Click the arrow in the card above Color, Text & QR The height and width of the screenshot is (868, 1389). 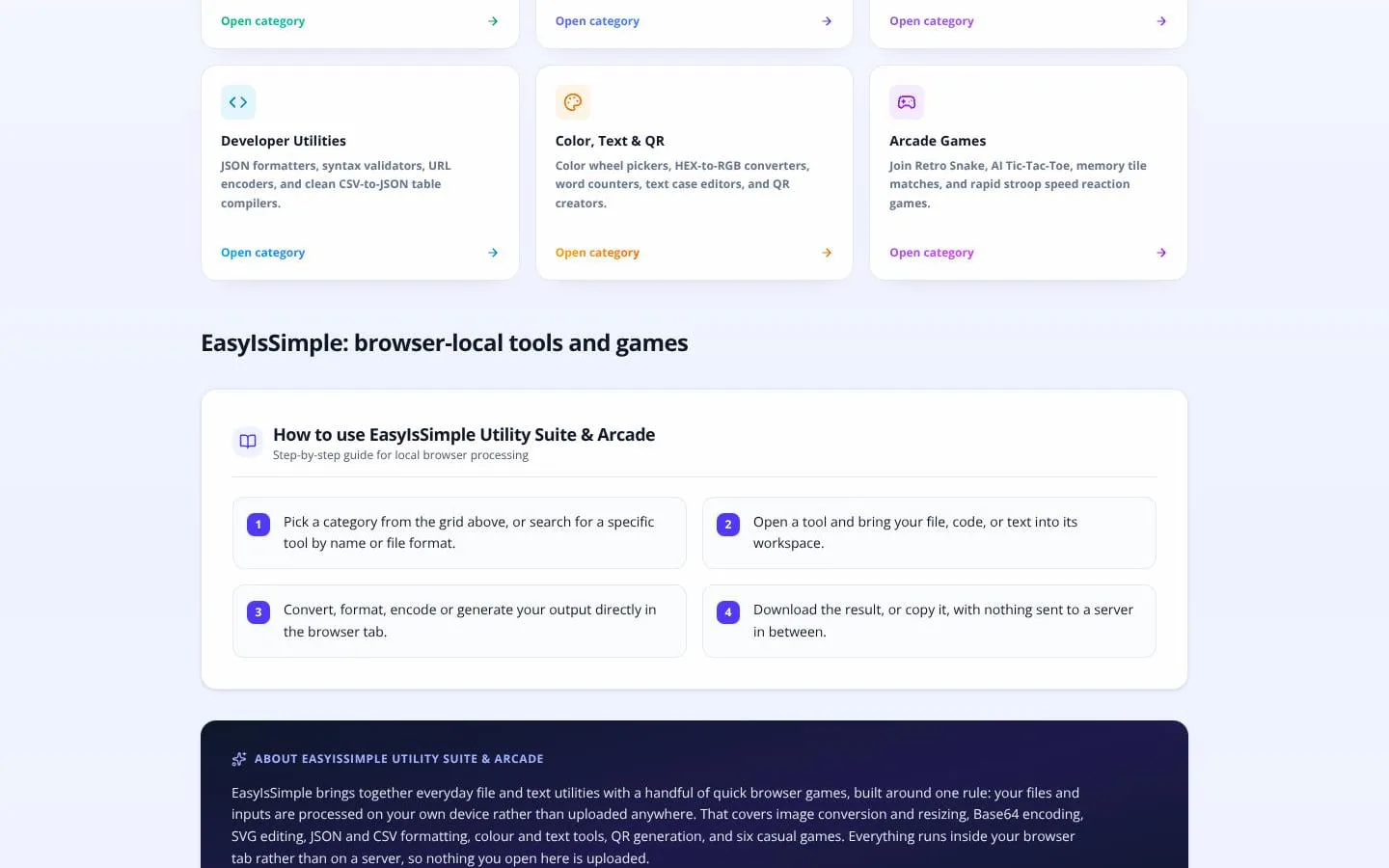[x=827, y=21]
